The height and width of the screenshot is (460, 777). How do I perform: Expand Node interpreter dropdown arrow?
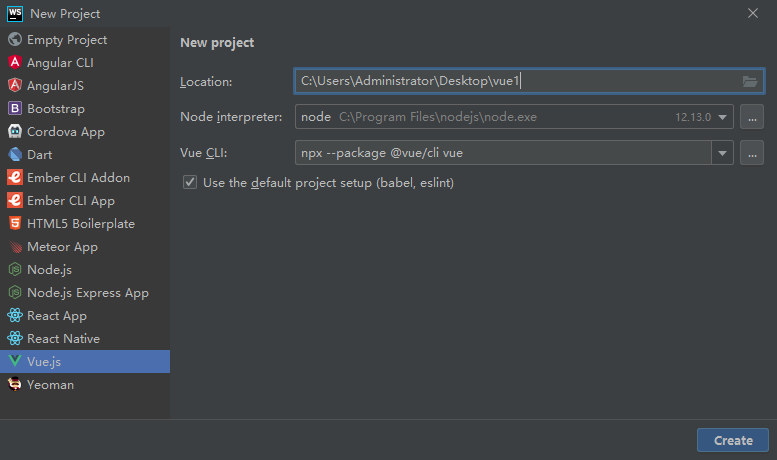722,117
